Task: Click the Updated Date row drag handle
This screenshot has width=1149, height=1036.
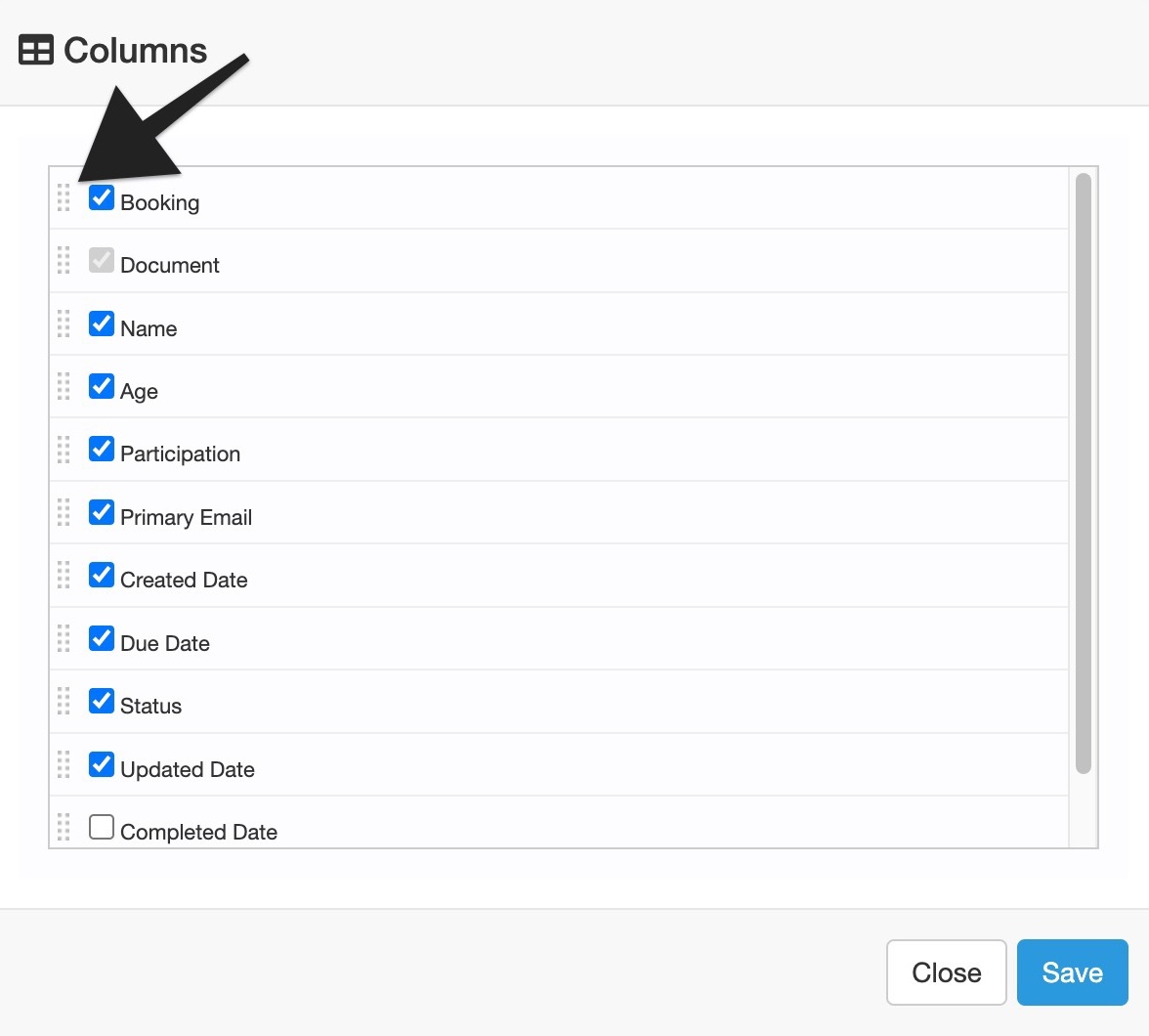Action: click(64, 764)
